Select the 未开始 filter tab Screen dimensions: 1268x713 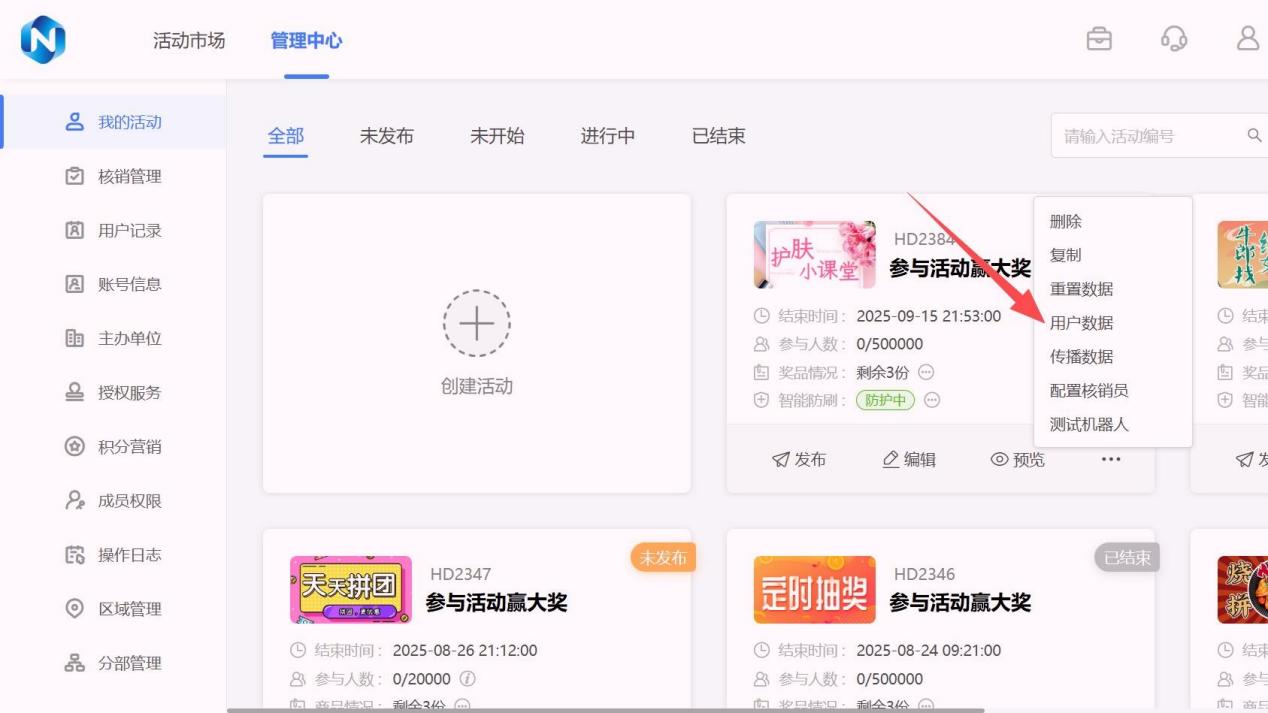497,136
